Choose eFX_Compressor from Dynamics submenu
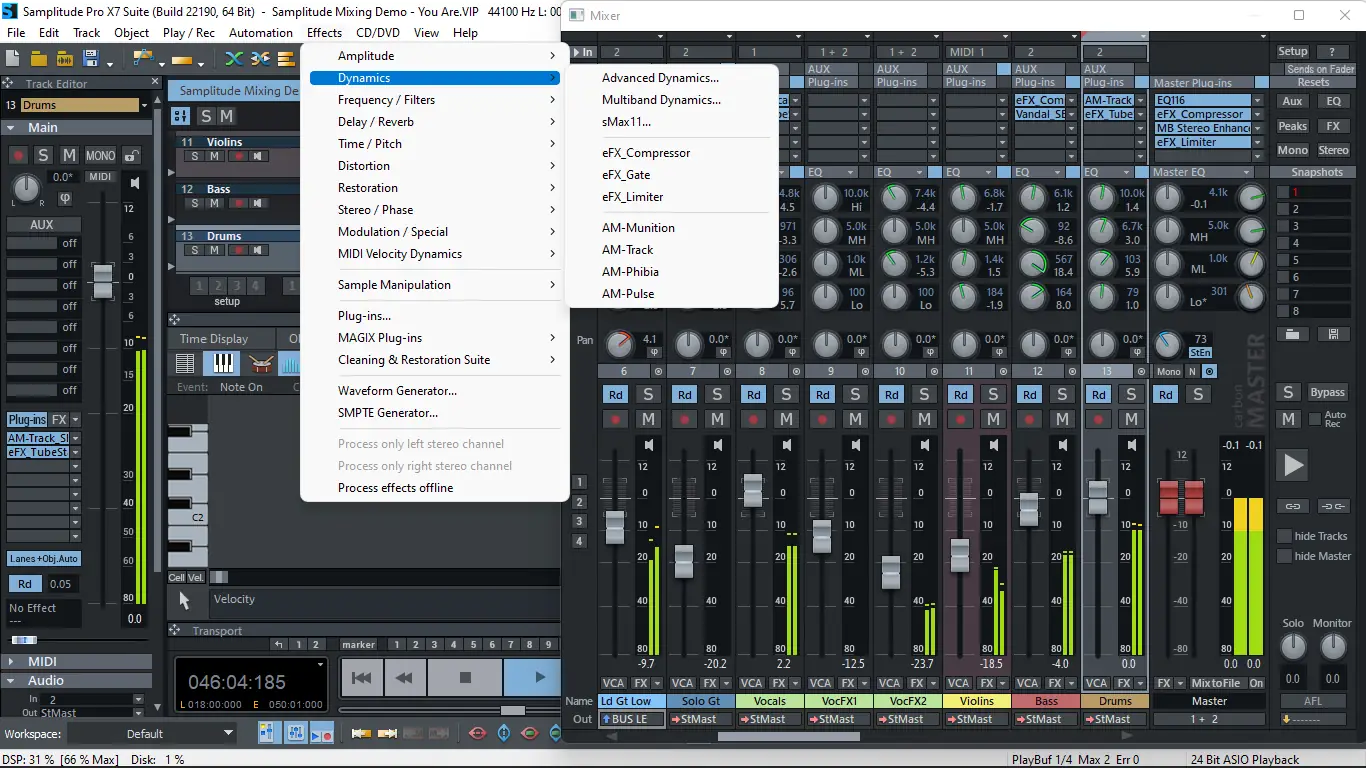 pyautogui.click(x=646, y=153)
